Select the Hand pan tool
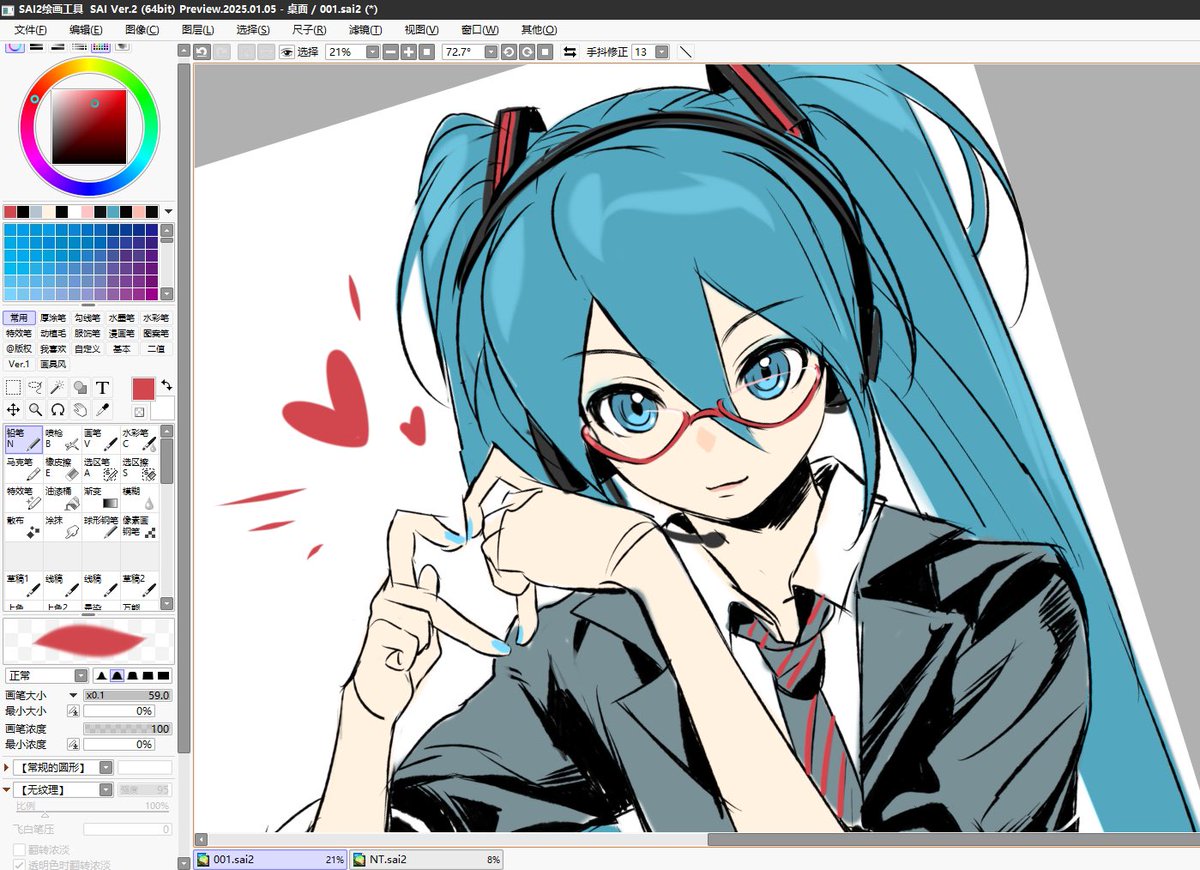 [80, 410]
